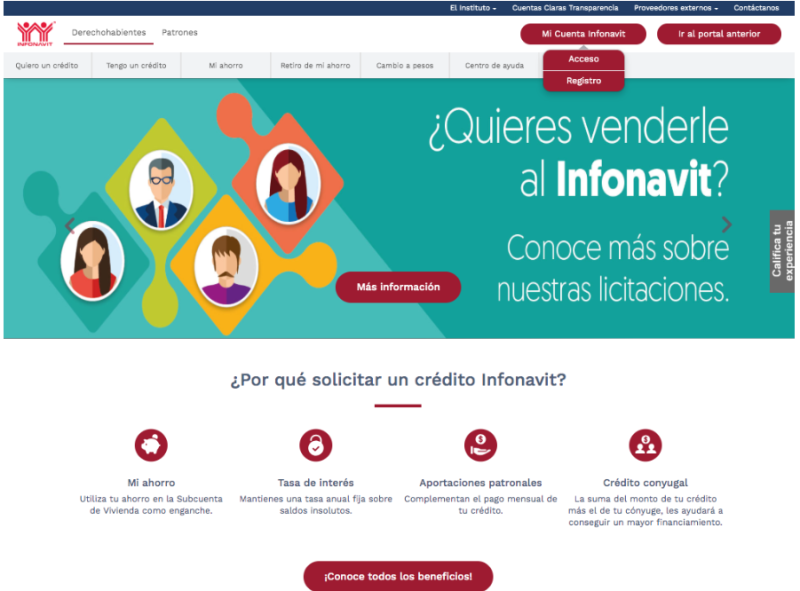Click the Complementan el pago mensual text
The height and width of the screenshot is (591, 800).
[481, 505]
